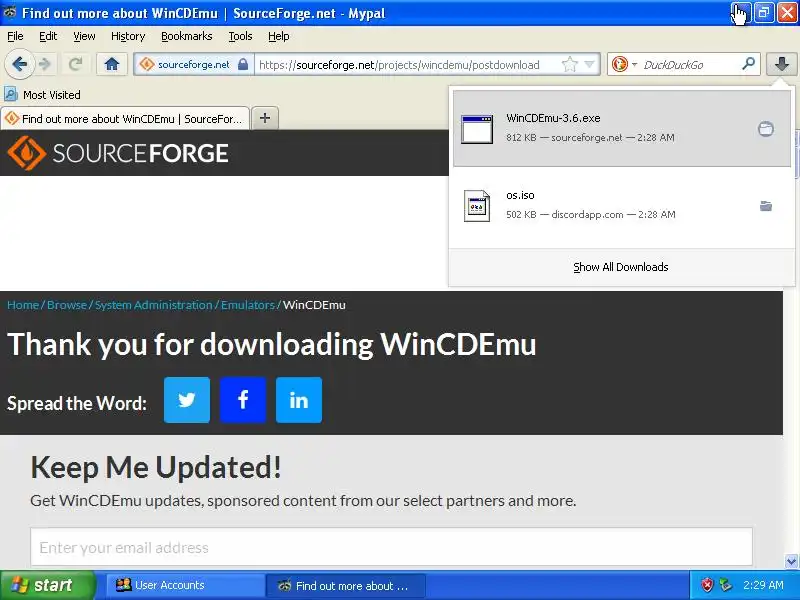Image resolution: width=800 pixels, height=600 pixels.
Task: Click the WinCDEmu breadcrumb text
Action: click(x=314, y=305)
